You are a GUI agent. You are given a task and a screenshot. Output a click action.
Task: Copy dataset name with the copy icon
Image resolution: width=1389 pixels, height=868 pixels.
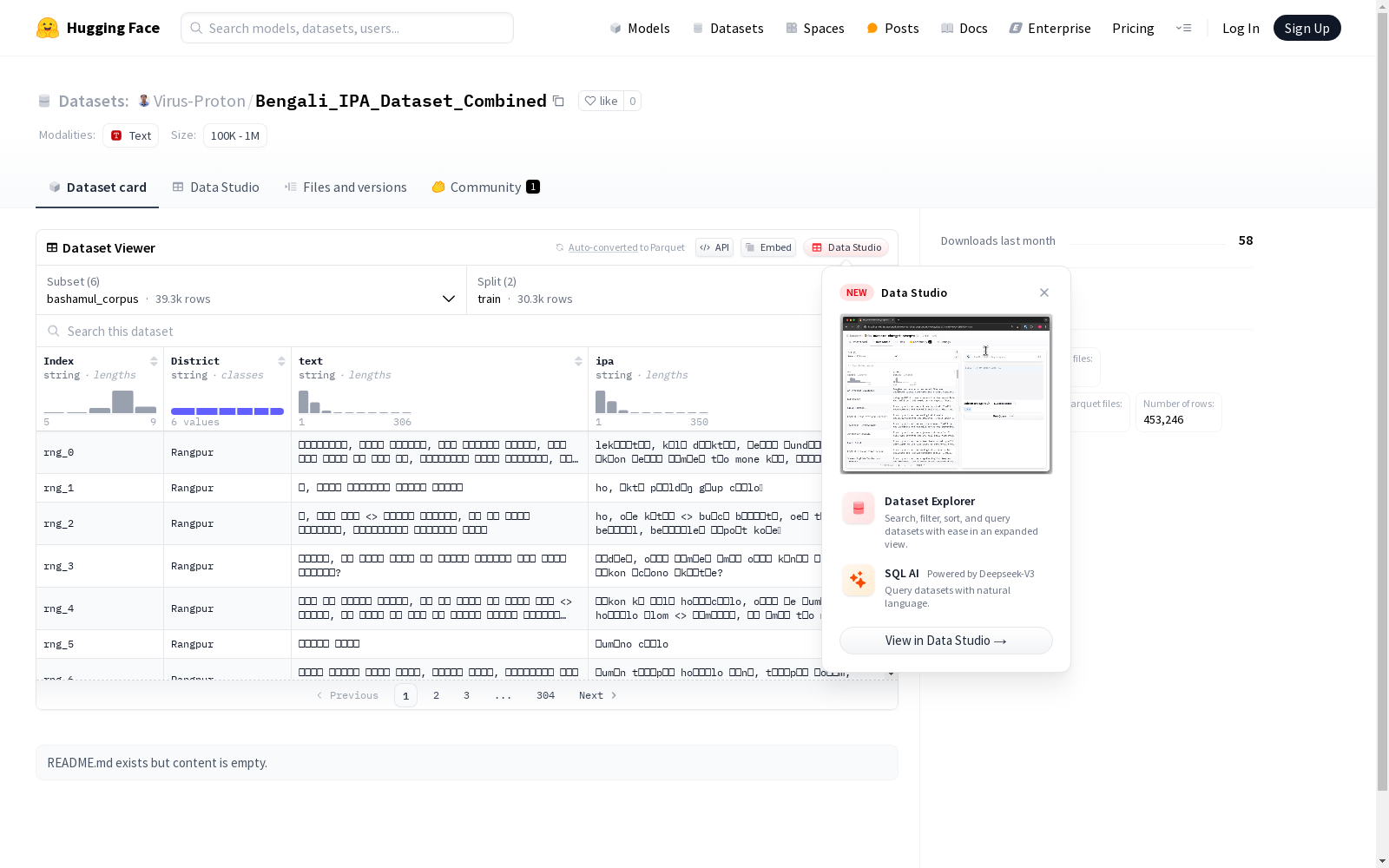(559, 101)
